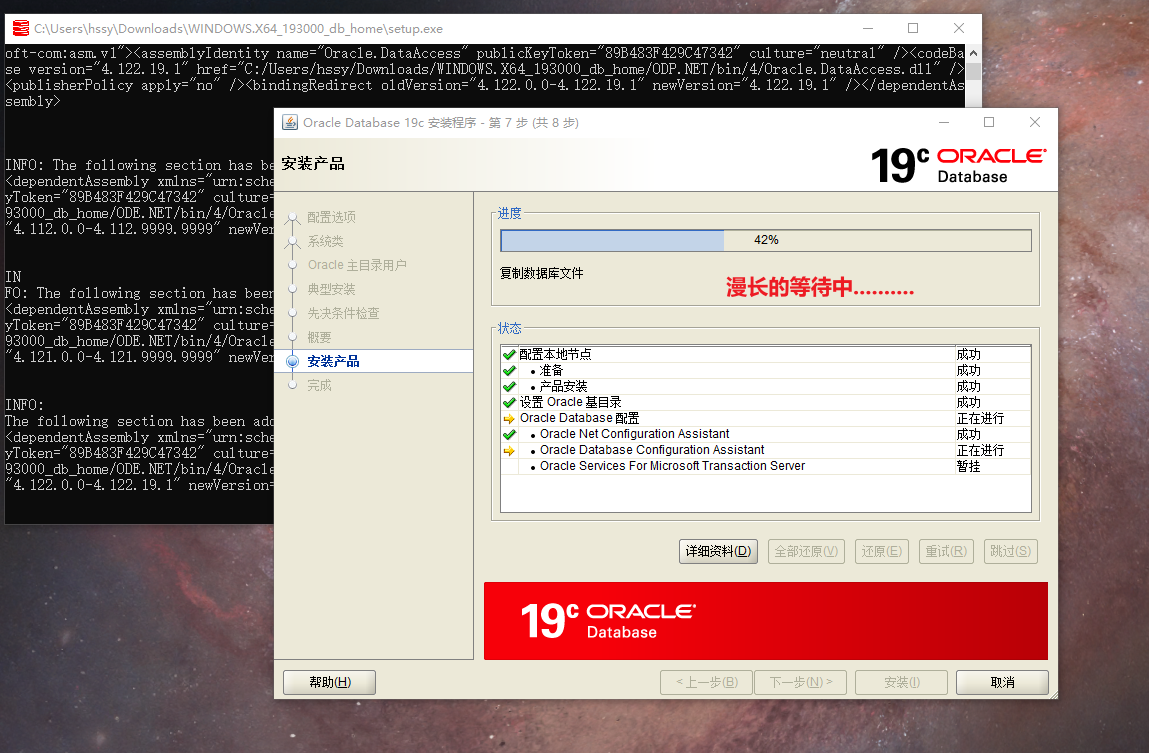
Task: Close the setup.exe console window
Action: (x=958, y=28)
